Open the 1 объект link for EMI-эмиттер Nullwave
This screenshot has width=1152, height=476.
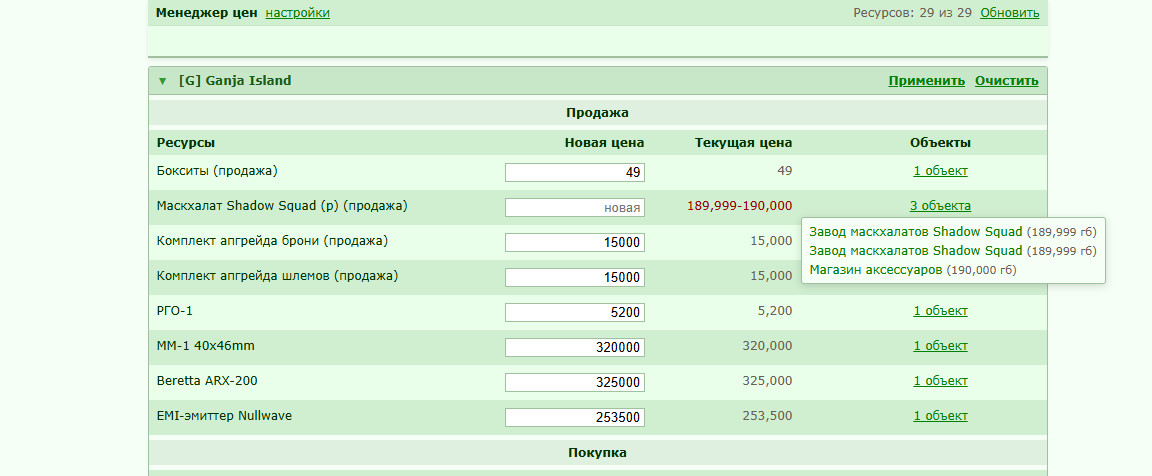click(940, 416)
